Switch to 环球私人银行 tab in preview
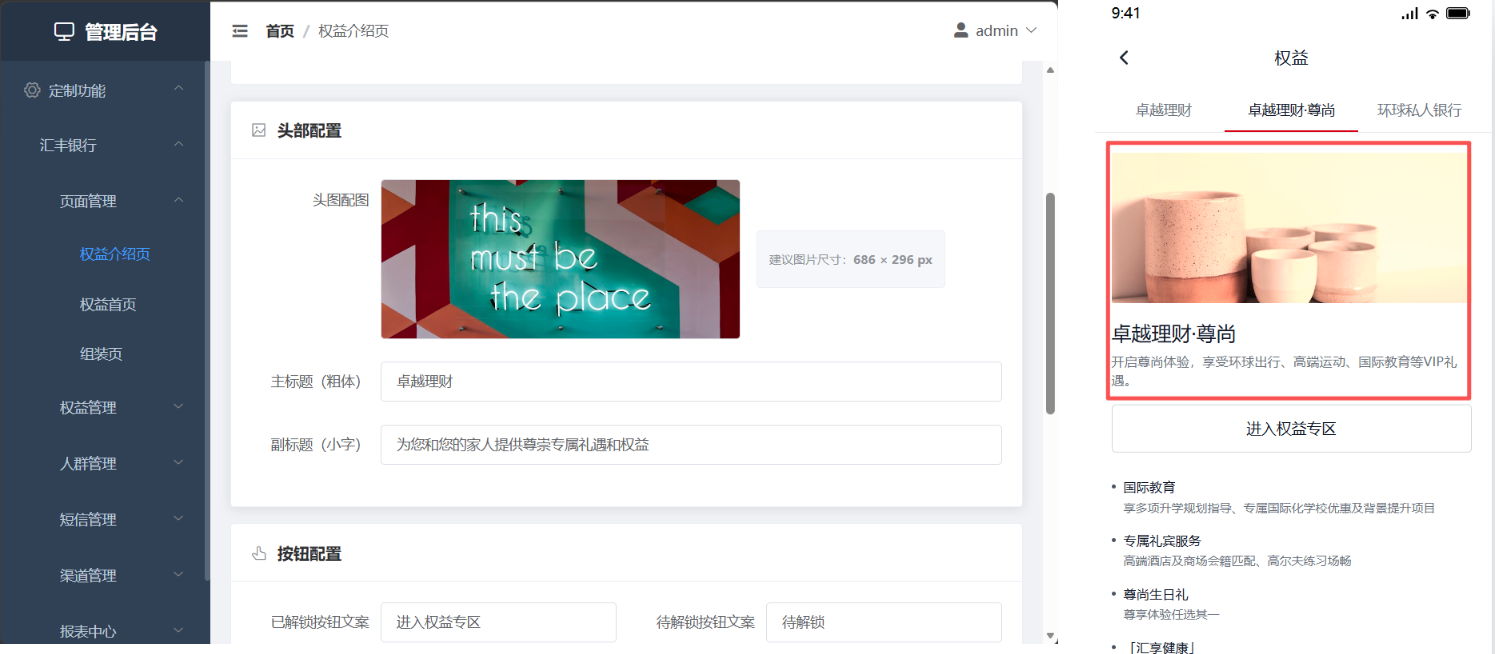Viewport: 1495px width, 654px height. pyautogui.click(x=1419, y=110)
